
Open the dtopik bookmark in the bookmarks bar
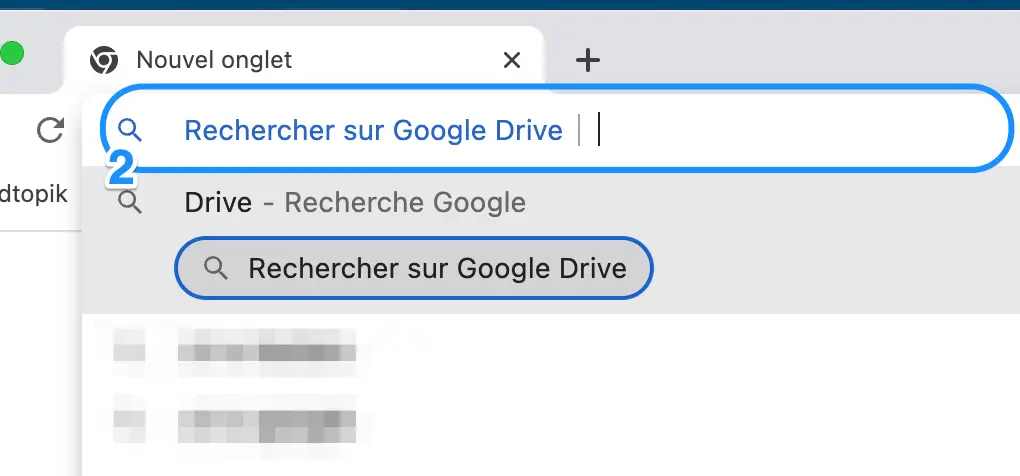coord(34,194)
